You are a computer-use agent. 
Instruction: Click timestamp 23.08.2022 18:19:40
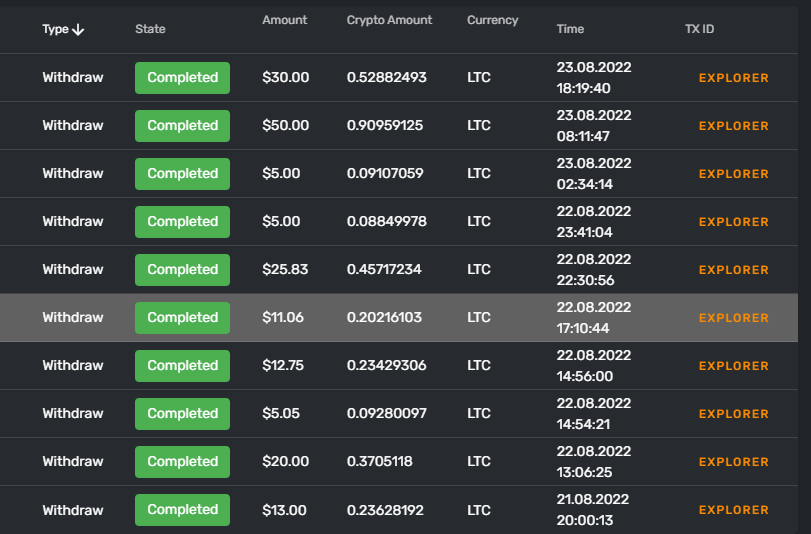(594, 78)
